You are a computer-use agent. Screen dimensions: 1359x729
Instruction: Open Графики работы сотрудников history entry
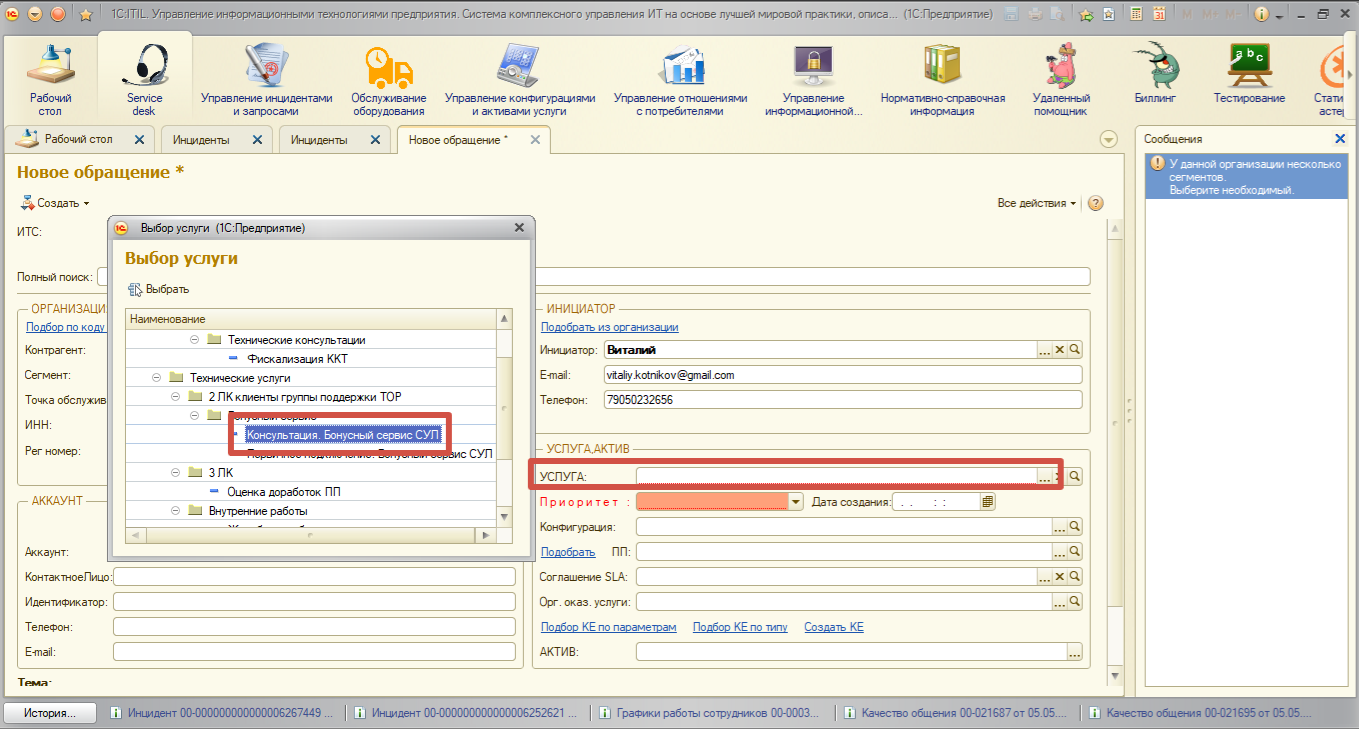point(709,713)
